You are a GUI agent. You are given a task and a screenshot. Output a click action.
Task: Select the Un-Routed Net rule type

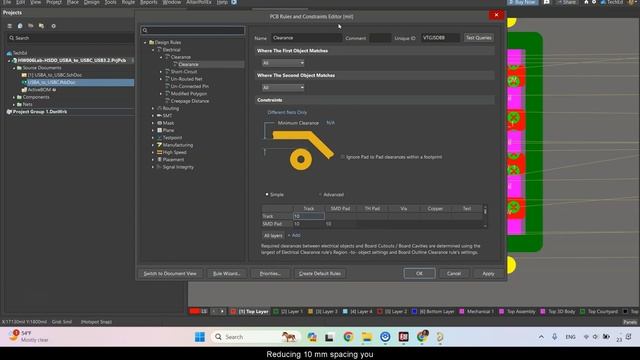coord(187,79)
